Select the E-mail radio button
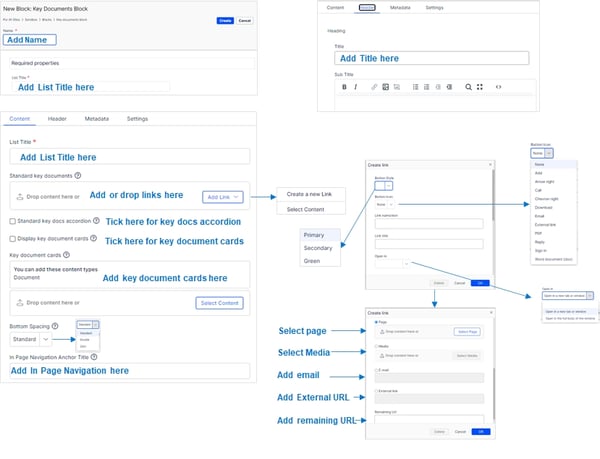This screenshot has height=459, width=600. (377, 370)
